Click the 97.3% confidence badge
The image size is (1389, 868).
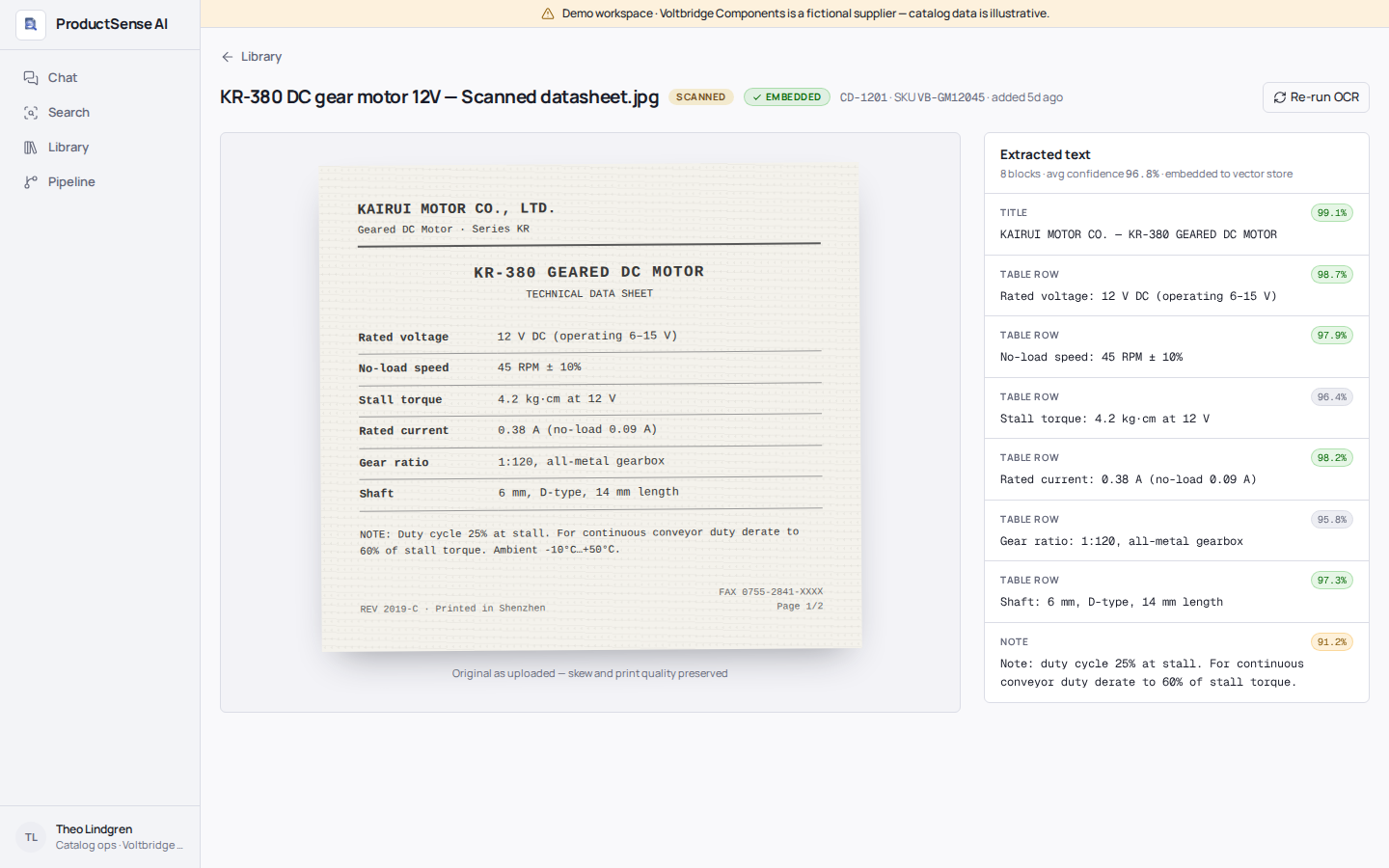tap(1332, 581)
